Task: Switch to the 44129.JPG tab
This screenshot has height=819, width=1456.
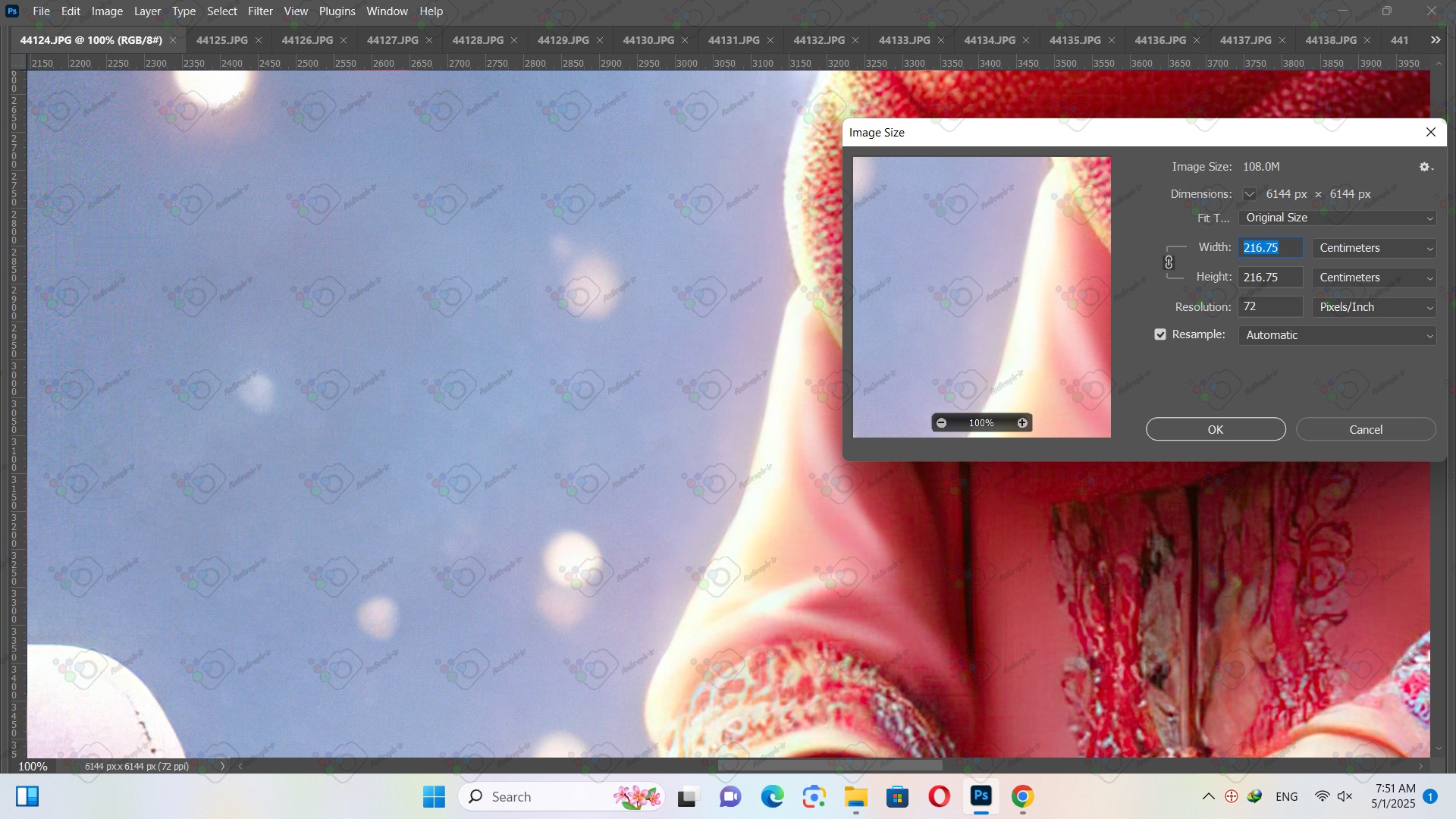Action: point(563,40)
